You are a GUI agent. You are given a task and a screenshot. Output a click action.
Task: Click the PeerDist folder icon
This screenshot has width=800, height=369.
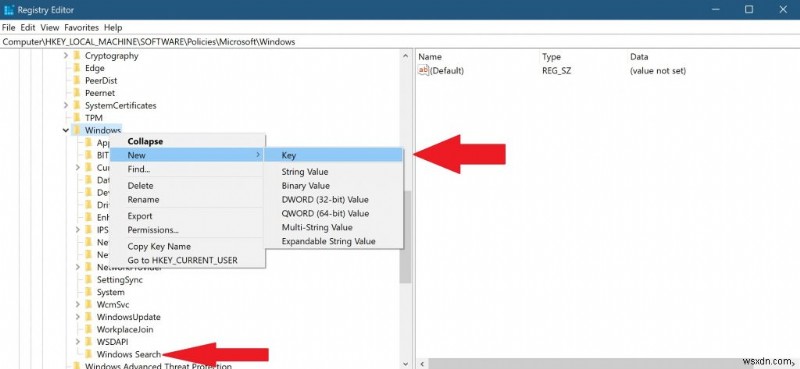tap(77, 81)
